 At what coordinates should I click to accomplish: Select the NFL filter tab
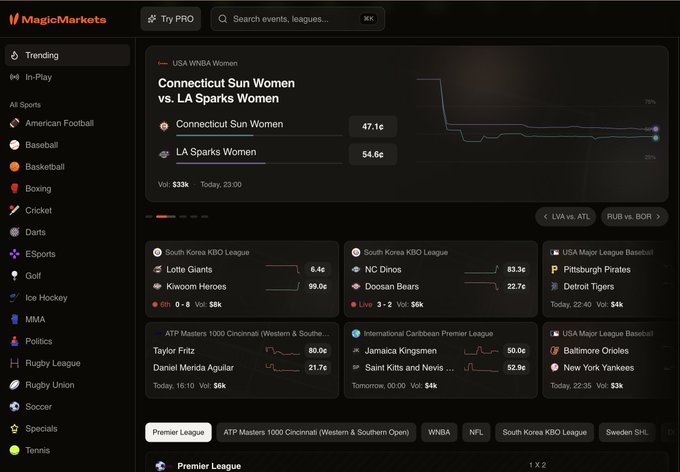[476, 432]
